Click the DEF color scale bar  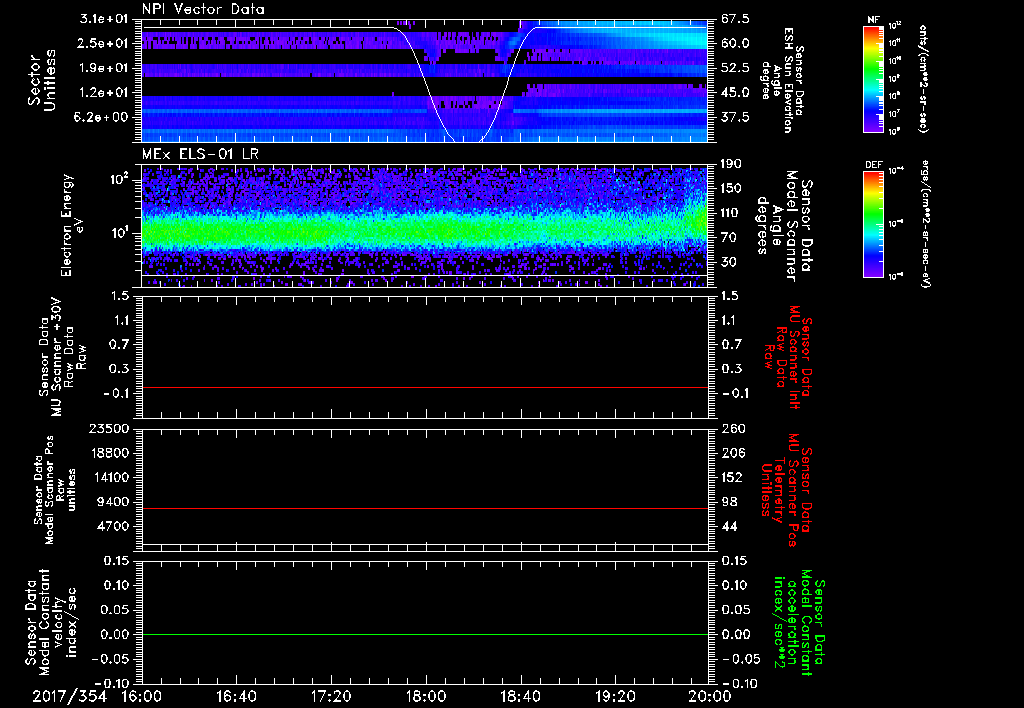pos(874,224)
